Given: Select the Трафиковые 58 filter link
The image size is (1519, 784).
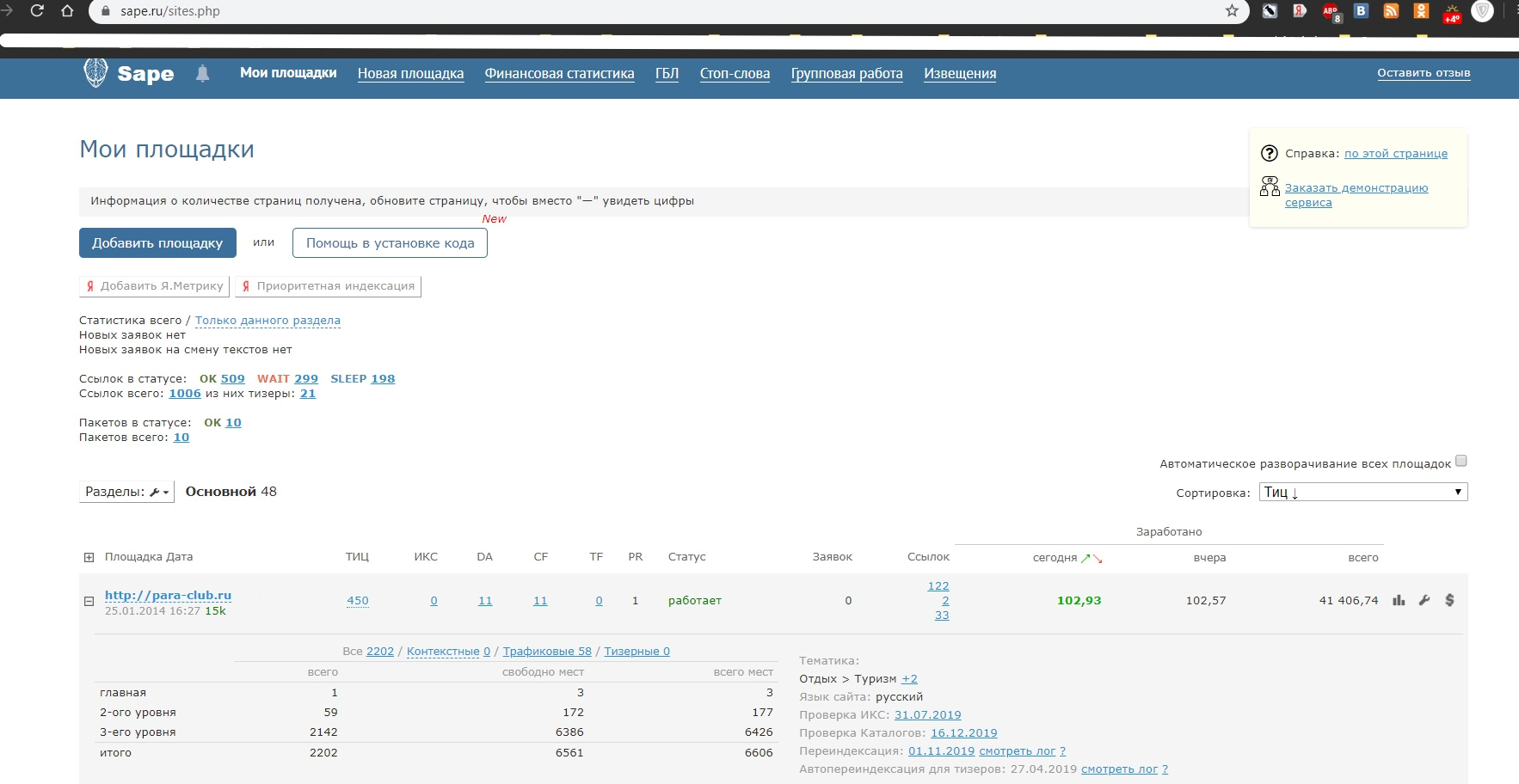Looking at the screenshot, I should coord(547,652).
